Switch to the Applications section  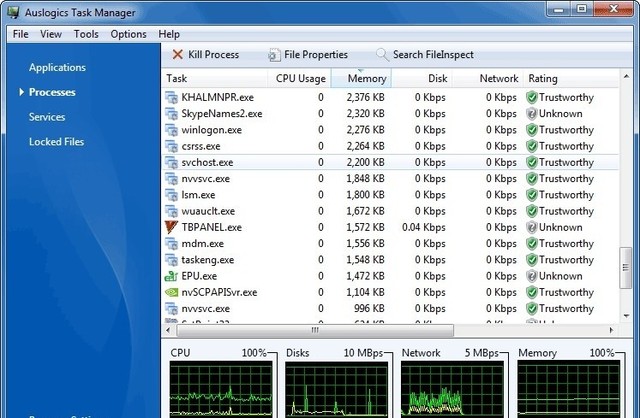(57, 67)
